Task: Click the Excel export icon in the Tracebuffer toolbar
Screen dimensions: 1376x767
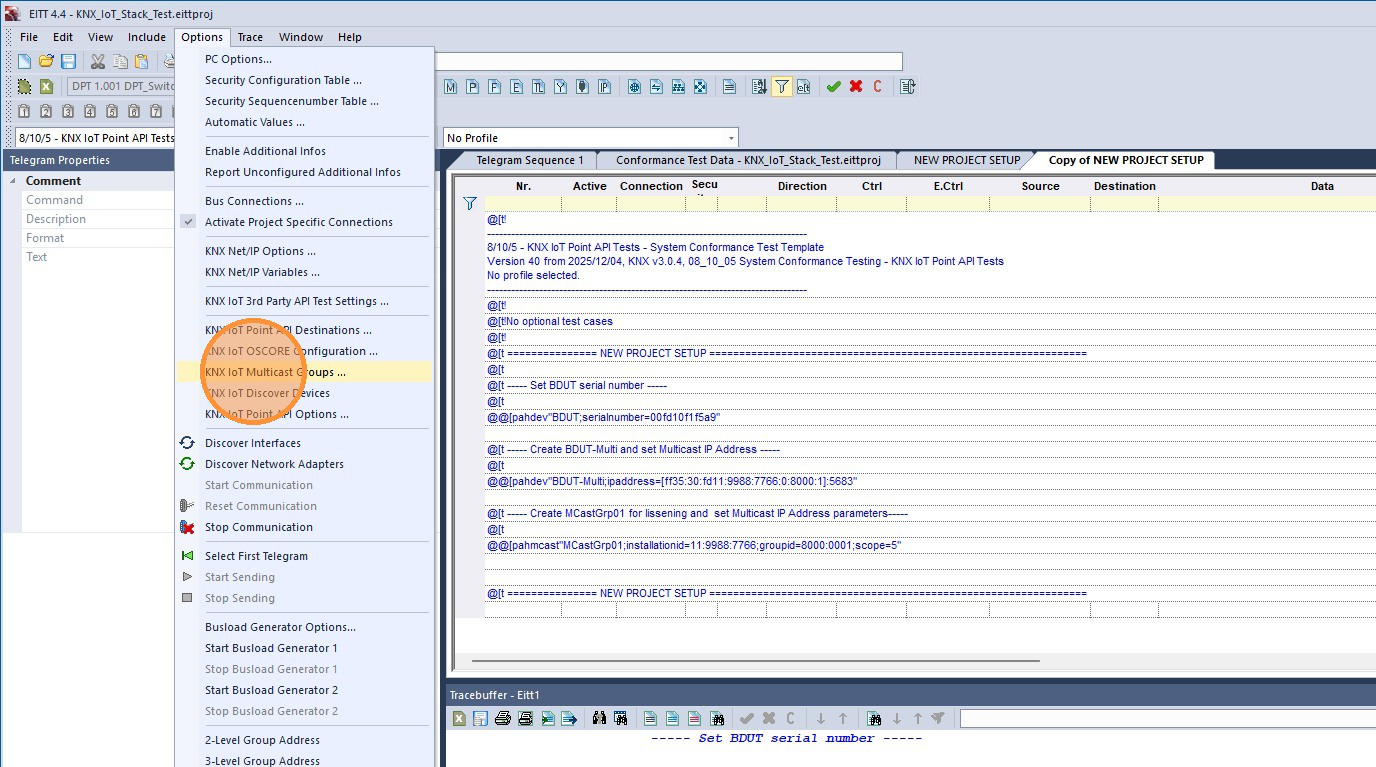Action: (x=459, y=718)
